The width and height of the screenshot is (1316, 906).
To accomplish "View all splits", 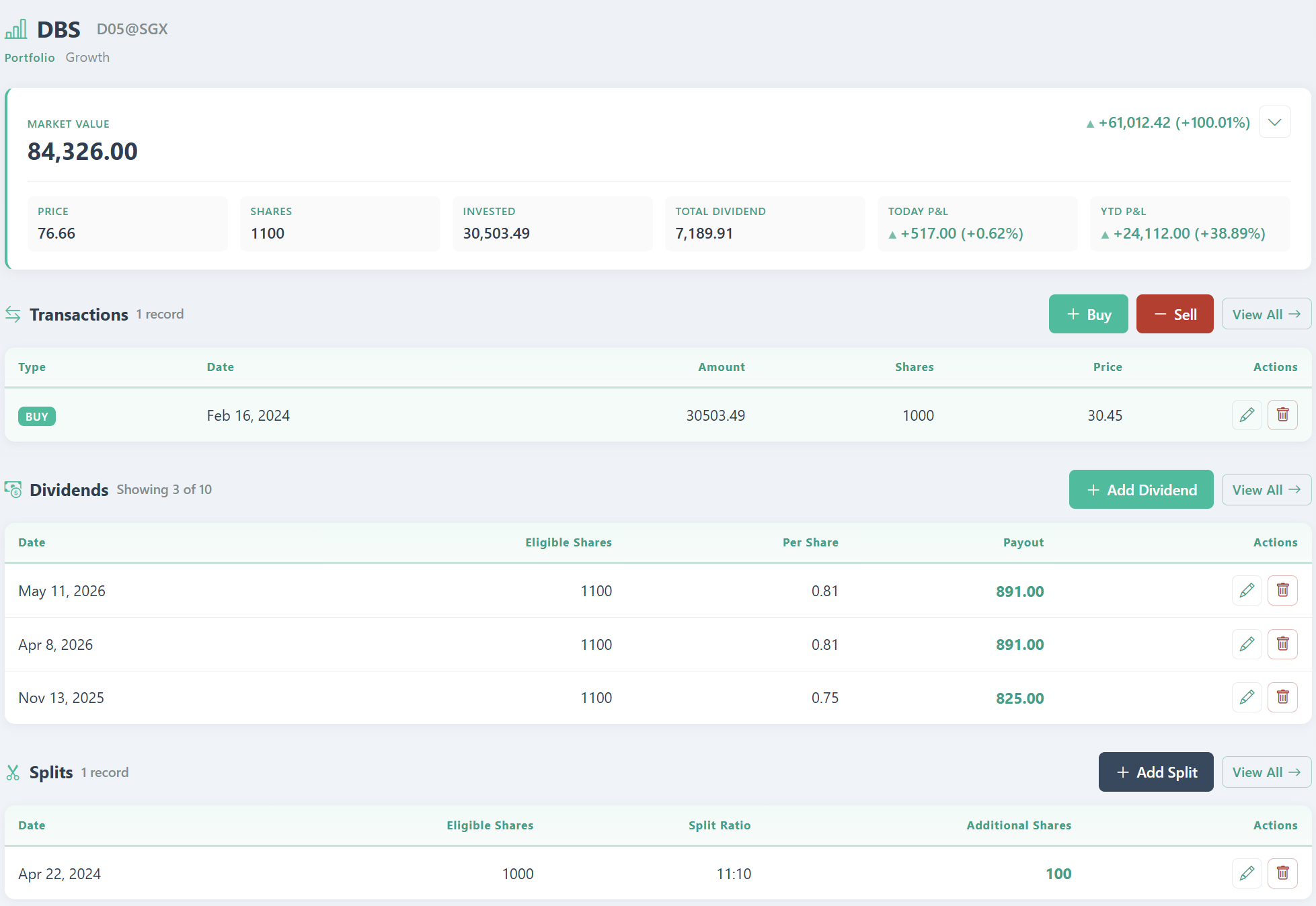I will coord(1266,772).
